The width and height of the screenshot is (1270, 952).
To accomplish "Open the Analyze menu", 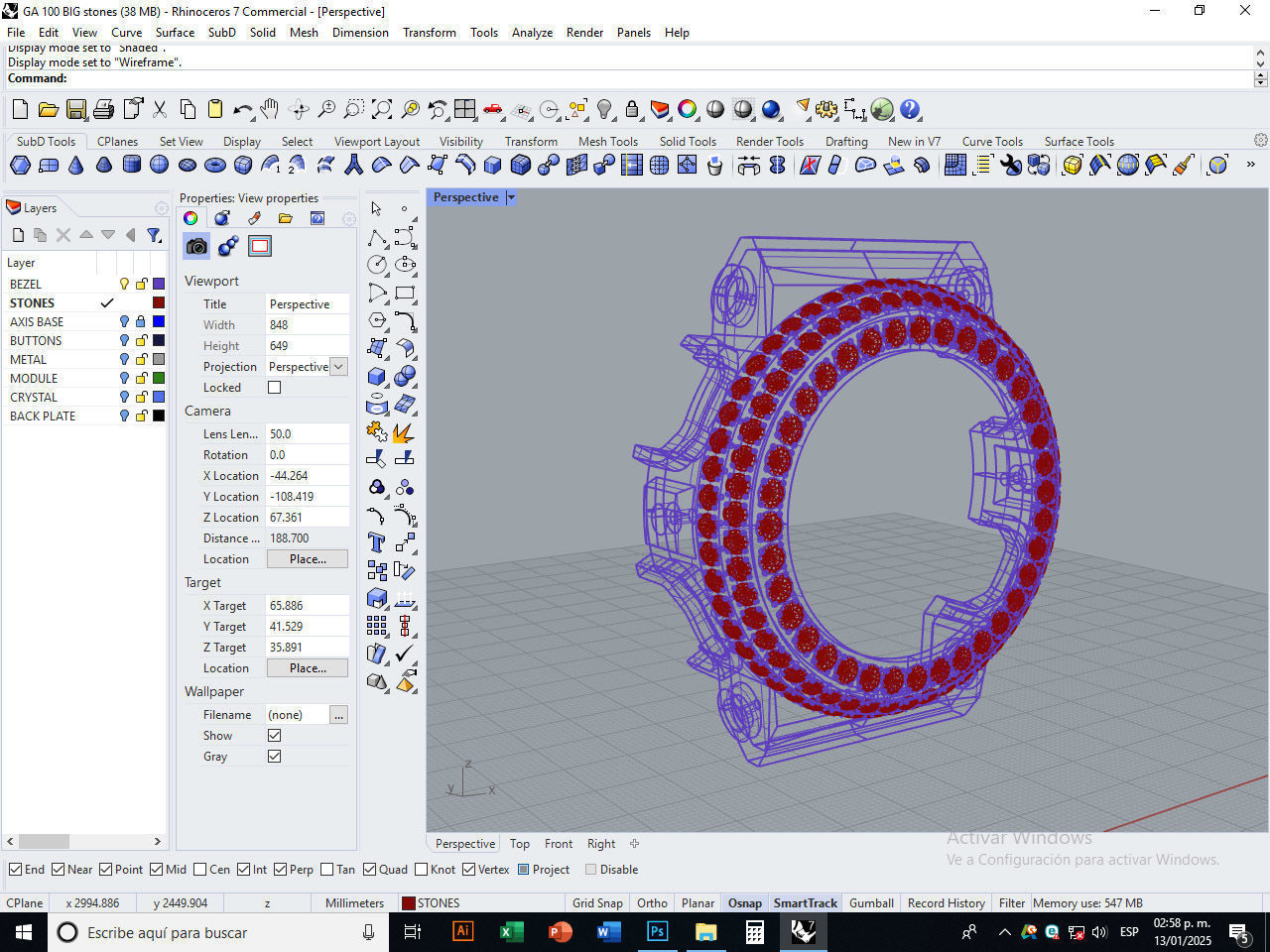I will coord(532,32).
